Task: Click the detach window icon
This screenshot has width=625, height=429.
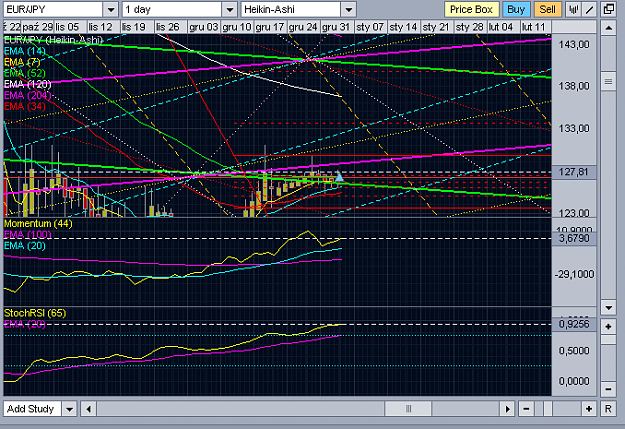Action: 609,9
